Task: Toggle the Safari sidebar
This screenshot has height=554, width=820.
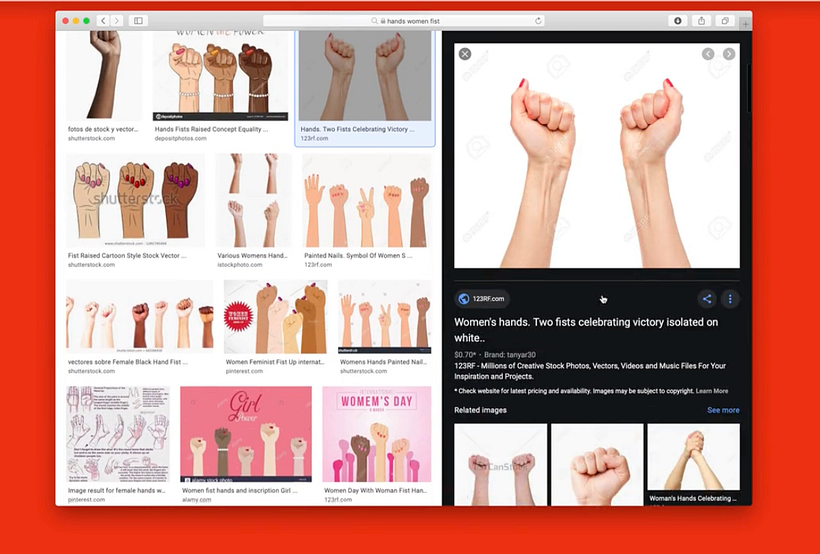Action: (138, 20)
